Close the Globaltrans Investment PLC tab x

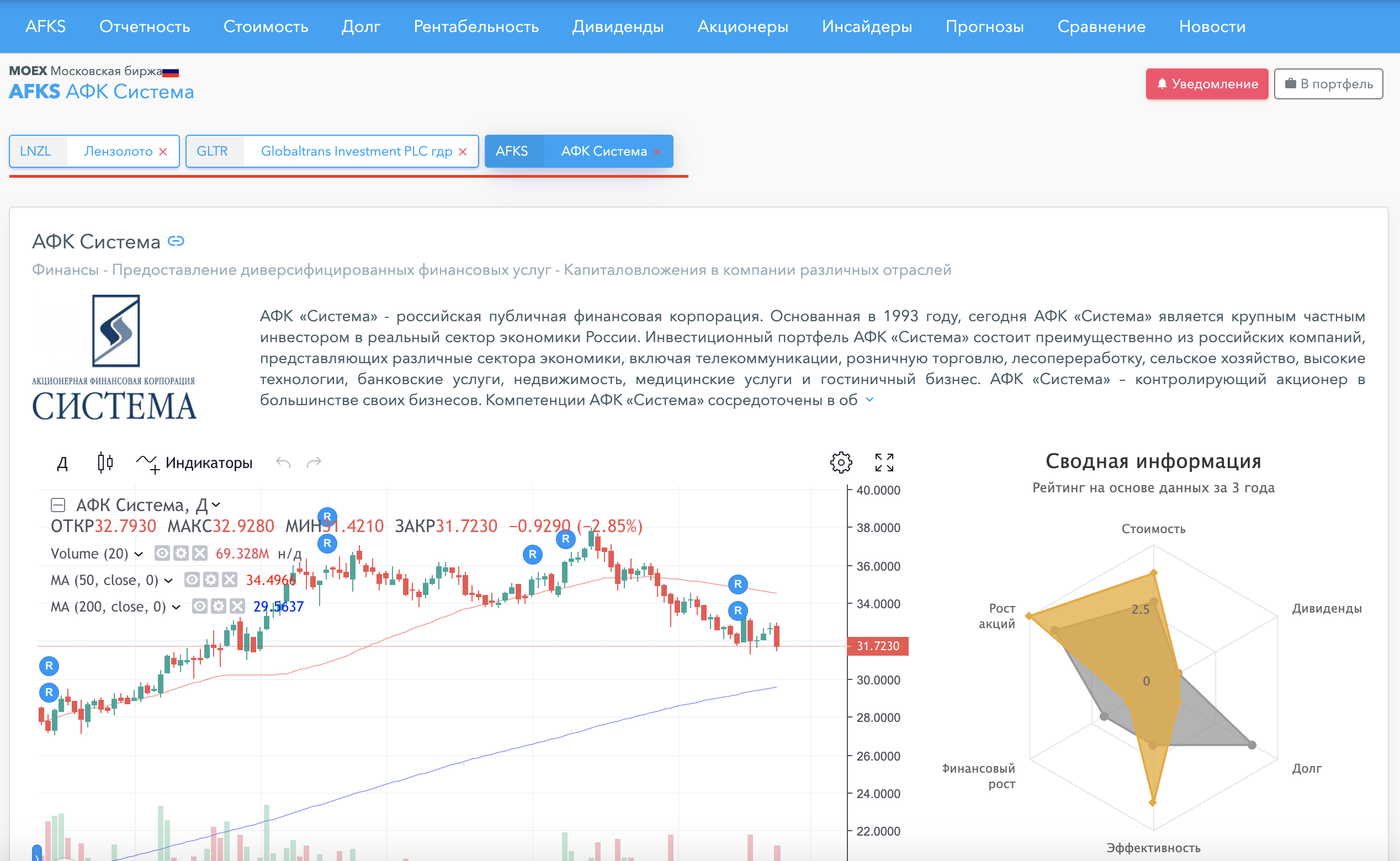(463, 151)
